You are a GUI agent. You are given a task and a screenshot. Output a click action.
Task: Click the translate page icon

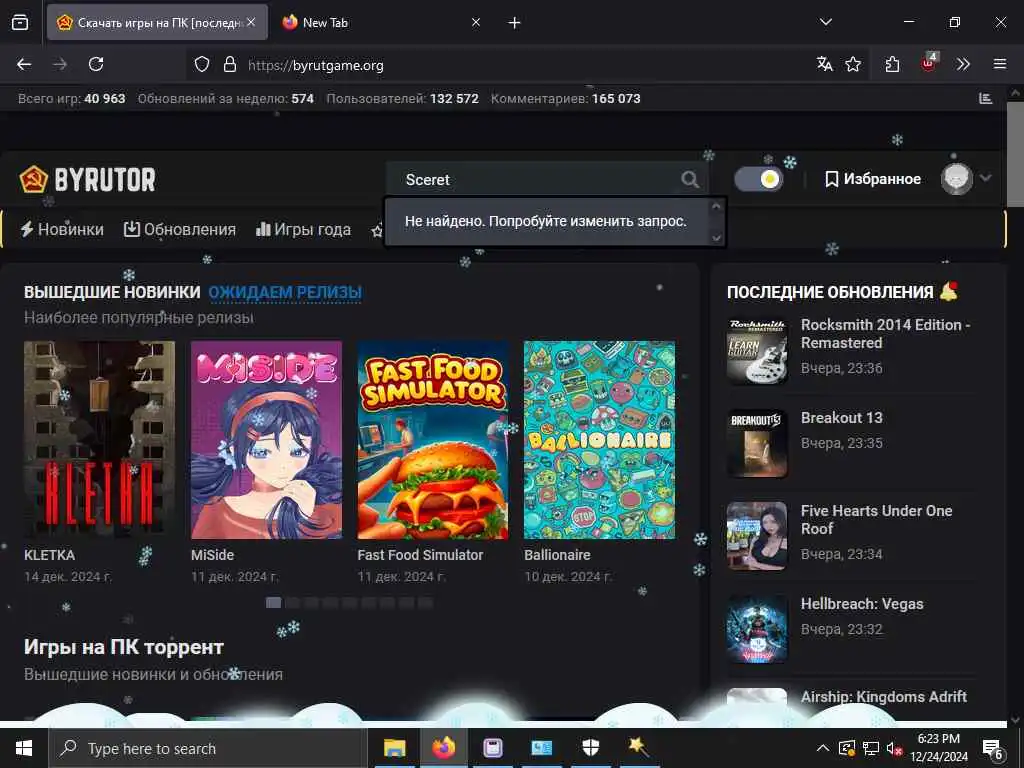coord(824,64)
